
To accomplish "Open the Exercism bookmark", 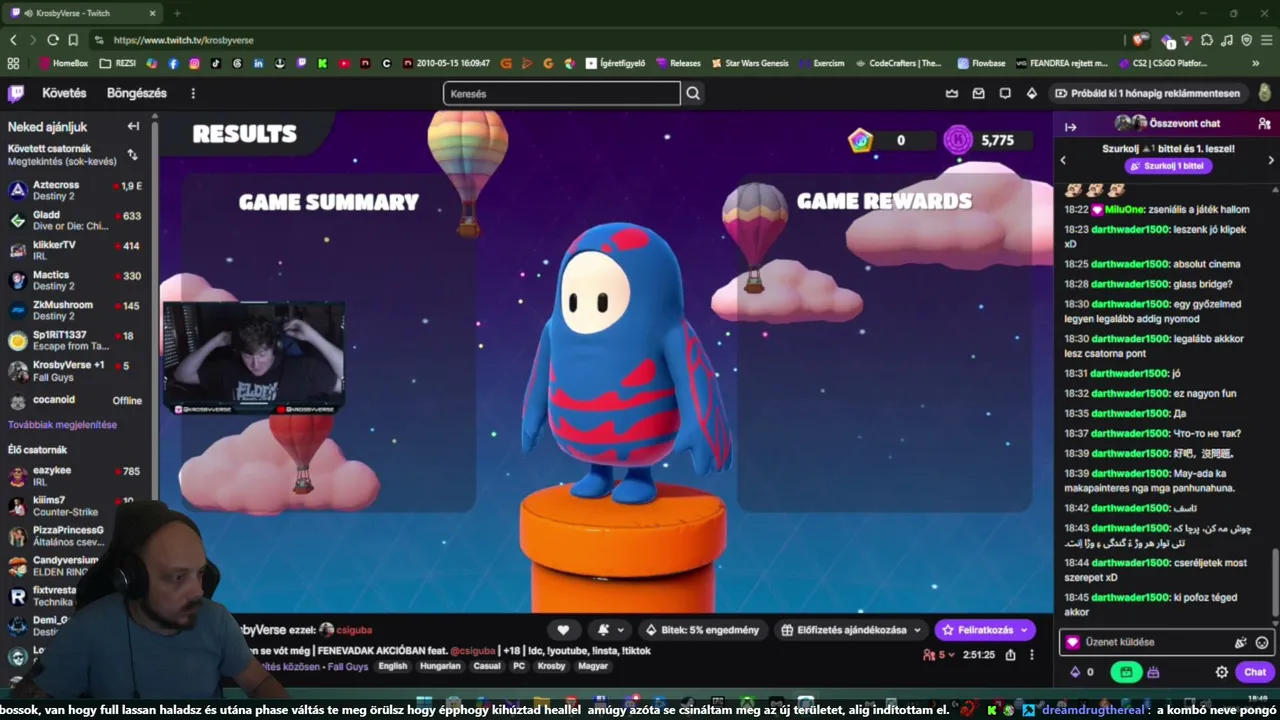I will point(822,63).
